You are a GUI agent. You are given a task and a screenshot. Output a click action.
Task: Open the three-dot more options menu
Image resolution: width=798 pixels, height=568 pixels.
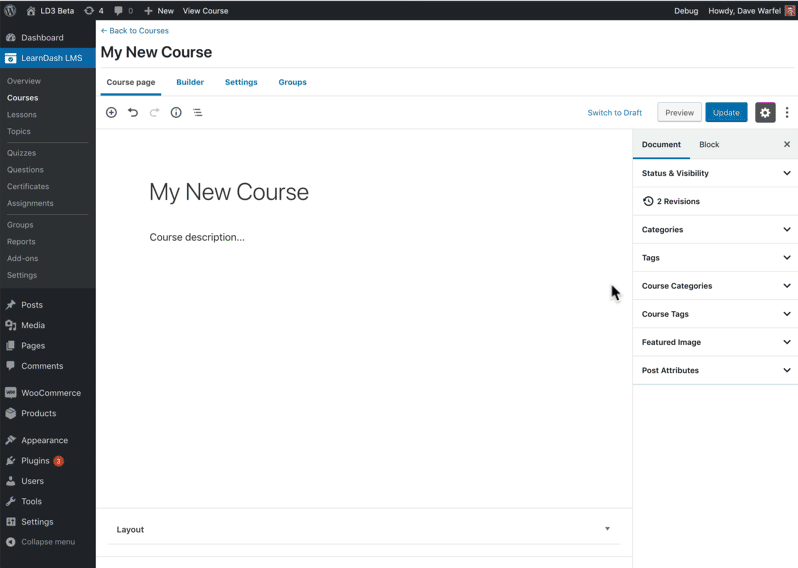point(787,112)
